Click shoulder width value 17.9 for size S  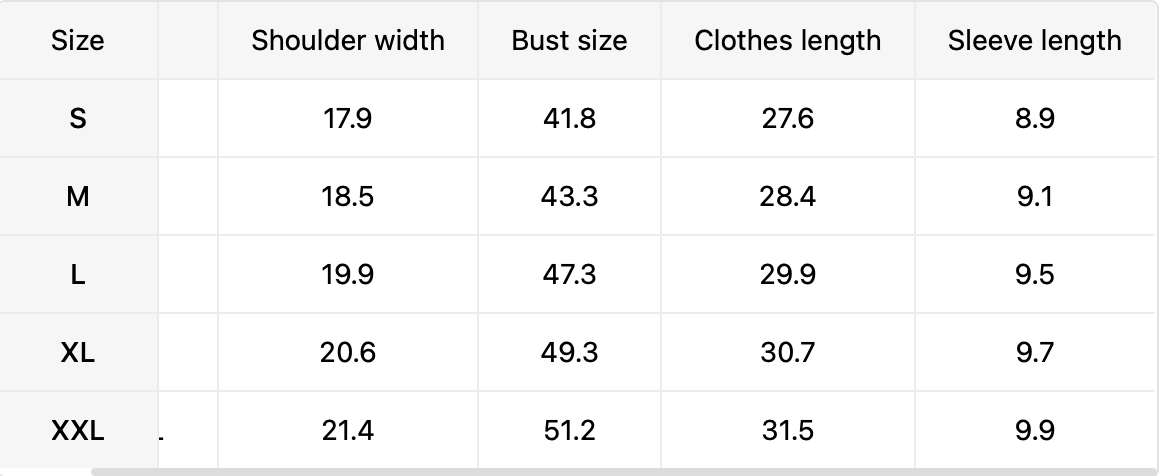tap(348, 119)
